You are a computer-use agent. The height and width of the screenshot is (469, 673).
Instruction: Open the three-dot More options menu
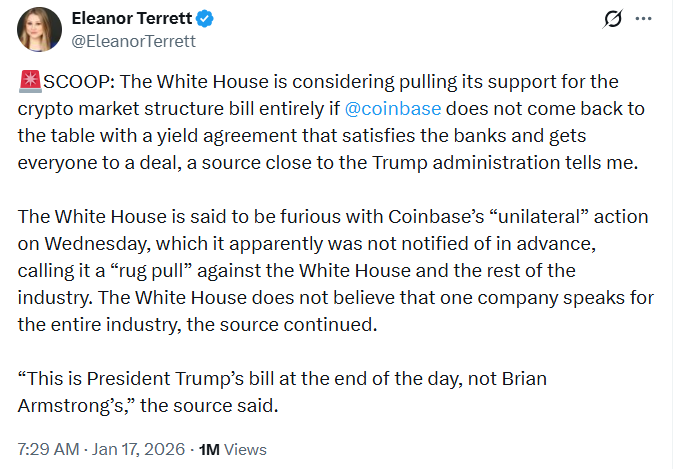point(645,19)
